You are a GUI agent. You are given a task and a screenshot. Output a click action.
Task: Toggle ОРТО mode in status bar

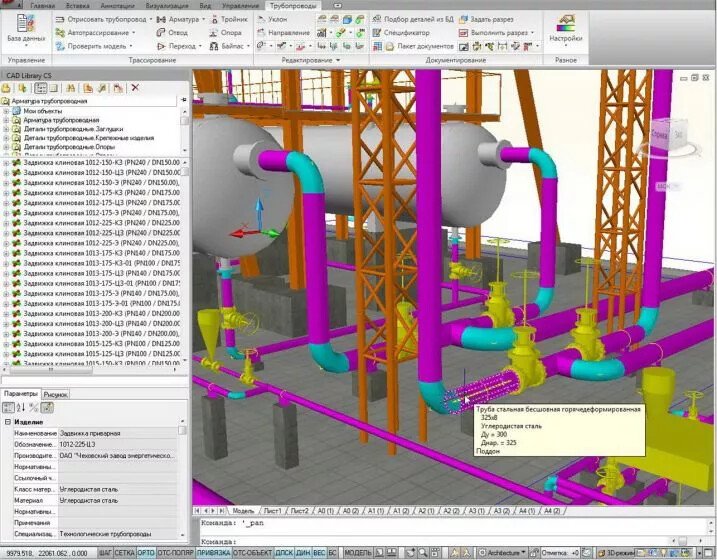[x=146, y=553]
